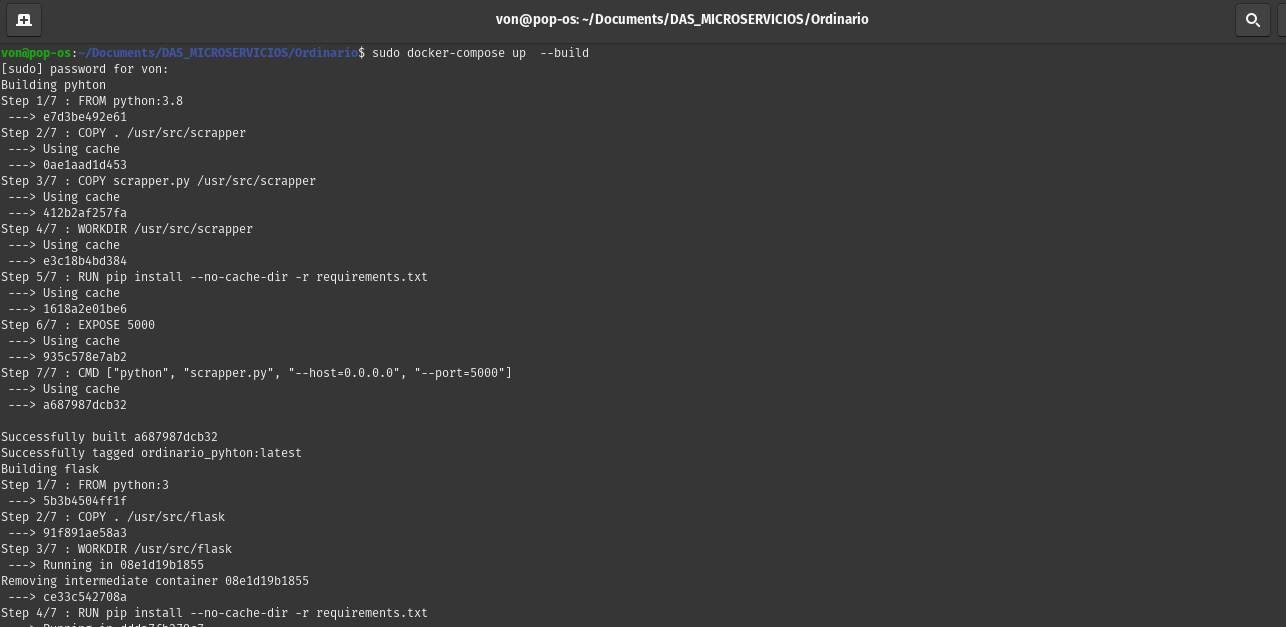Select 'Step 2/7 : COPY . /usr/src/flask' line

point(113,517)
